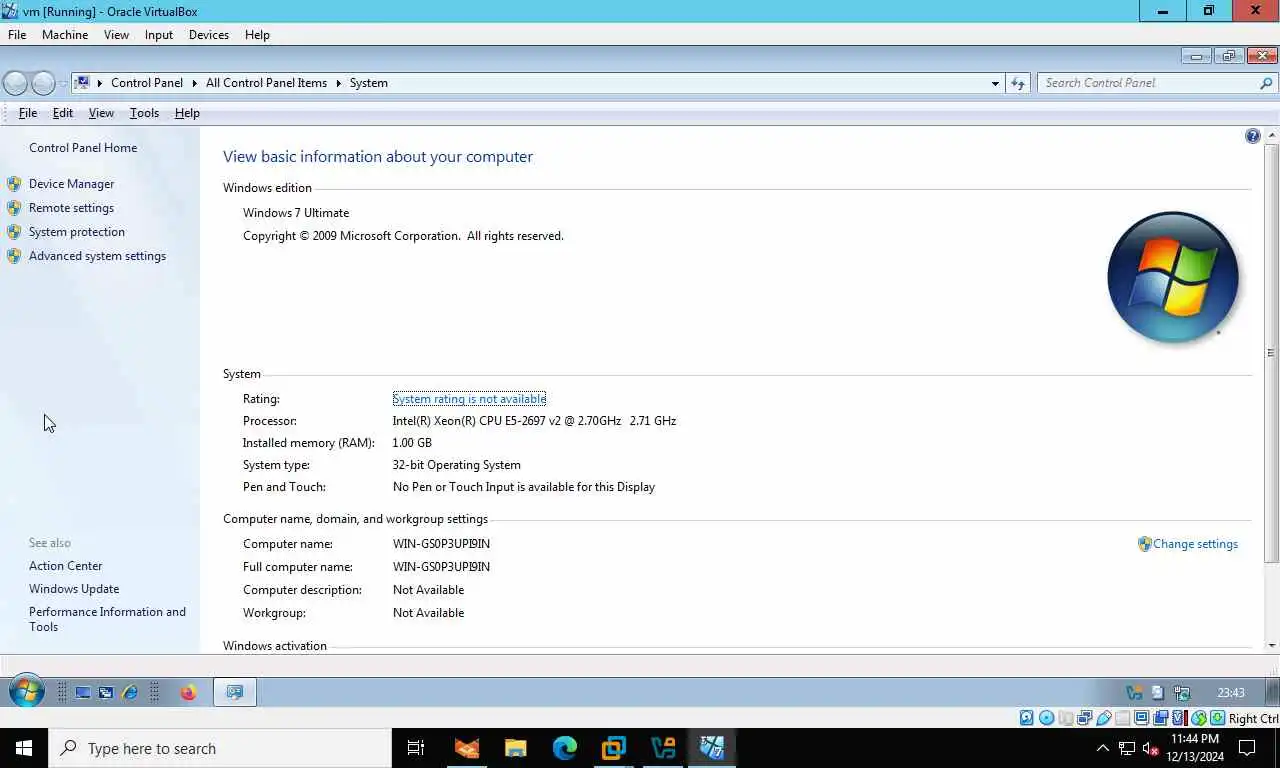The image size is (1280, 768).
Task: Expand the arrow after All Control Panel Items
Action: pyautogui.click(x=338, y=83)
